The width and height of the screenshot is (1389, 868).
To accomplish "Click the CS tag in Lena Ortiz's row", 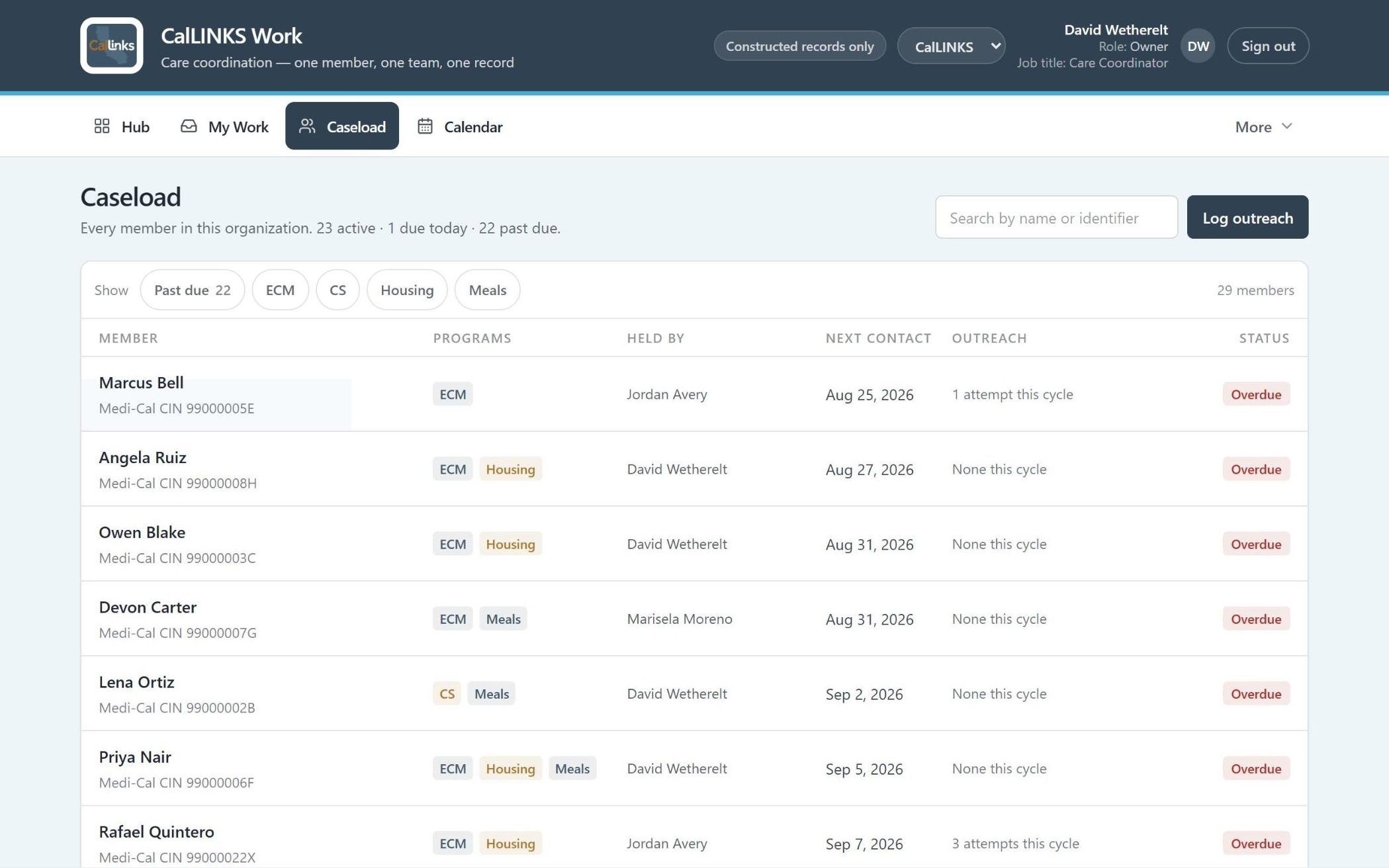I will click(447, 693).
